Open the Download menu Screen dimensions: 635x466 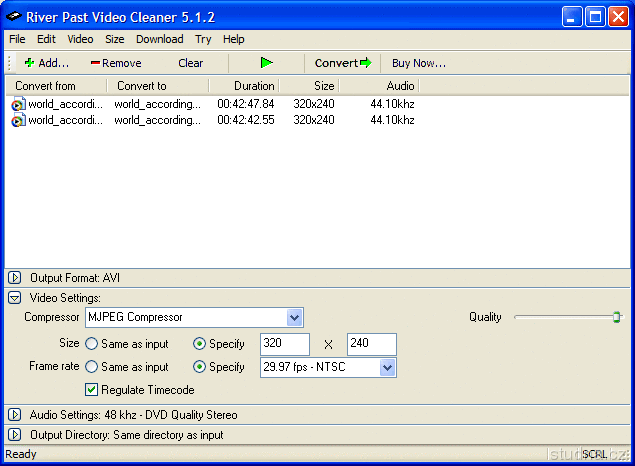[159, 39]
